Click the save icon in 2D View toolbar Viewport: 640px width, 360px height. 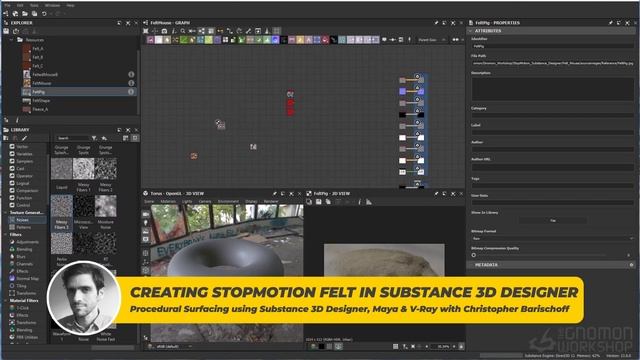(x=318, y=202)
